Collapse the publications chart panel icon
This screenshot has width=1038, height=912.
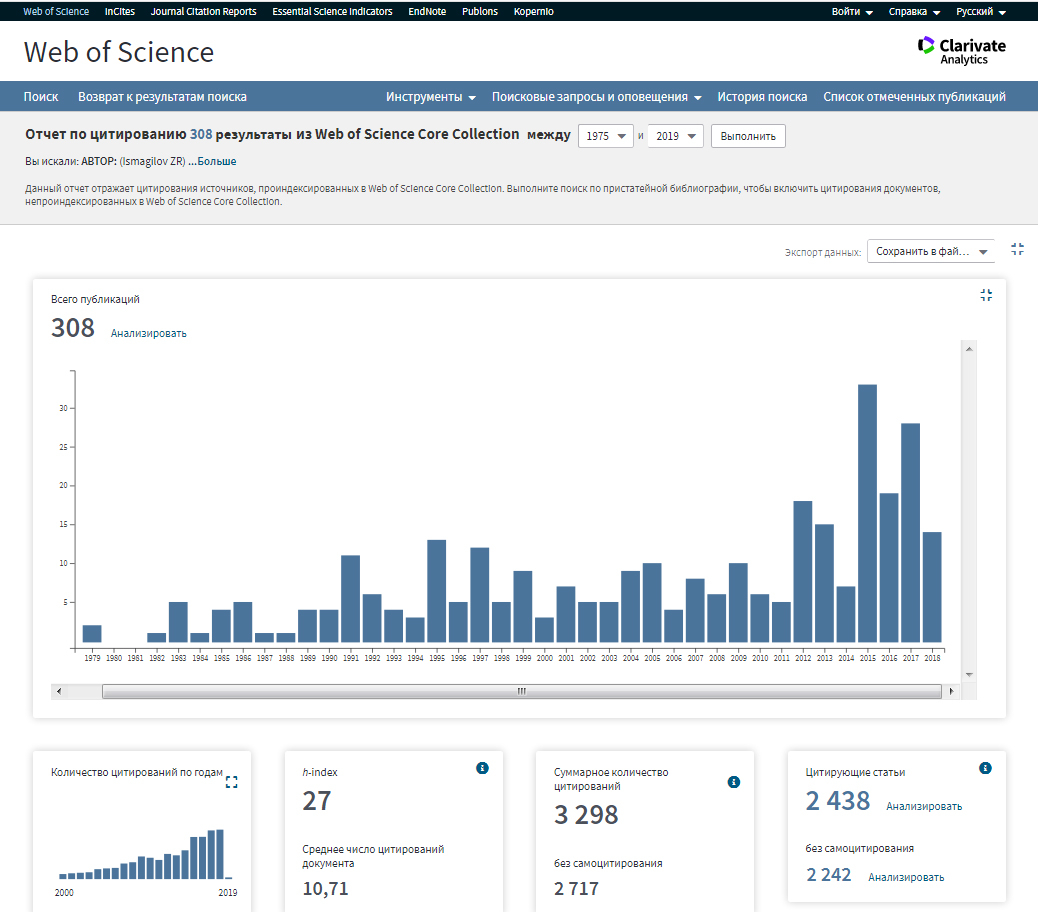[x=986, y=295]
